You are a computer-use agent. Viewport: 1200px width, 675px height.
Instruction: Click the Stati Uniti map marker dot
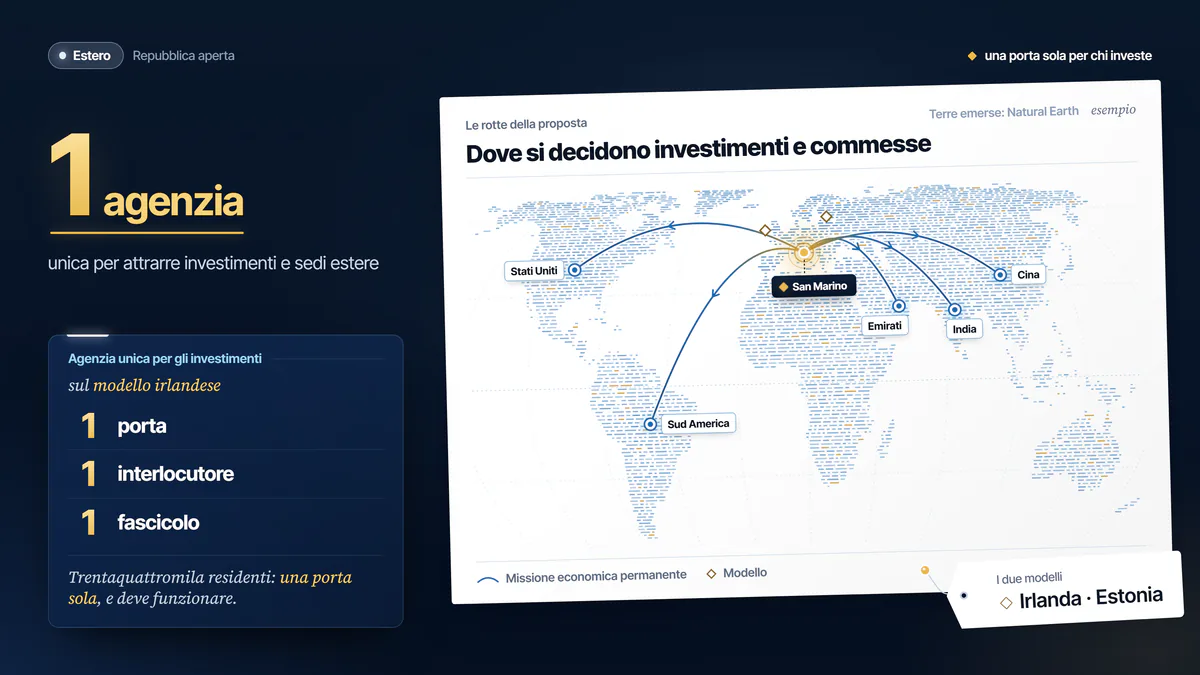click(574, 270)
